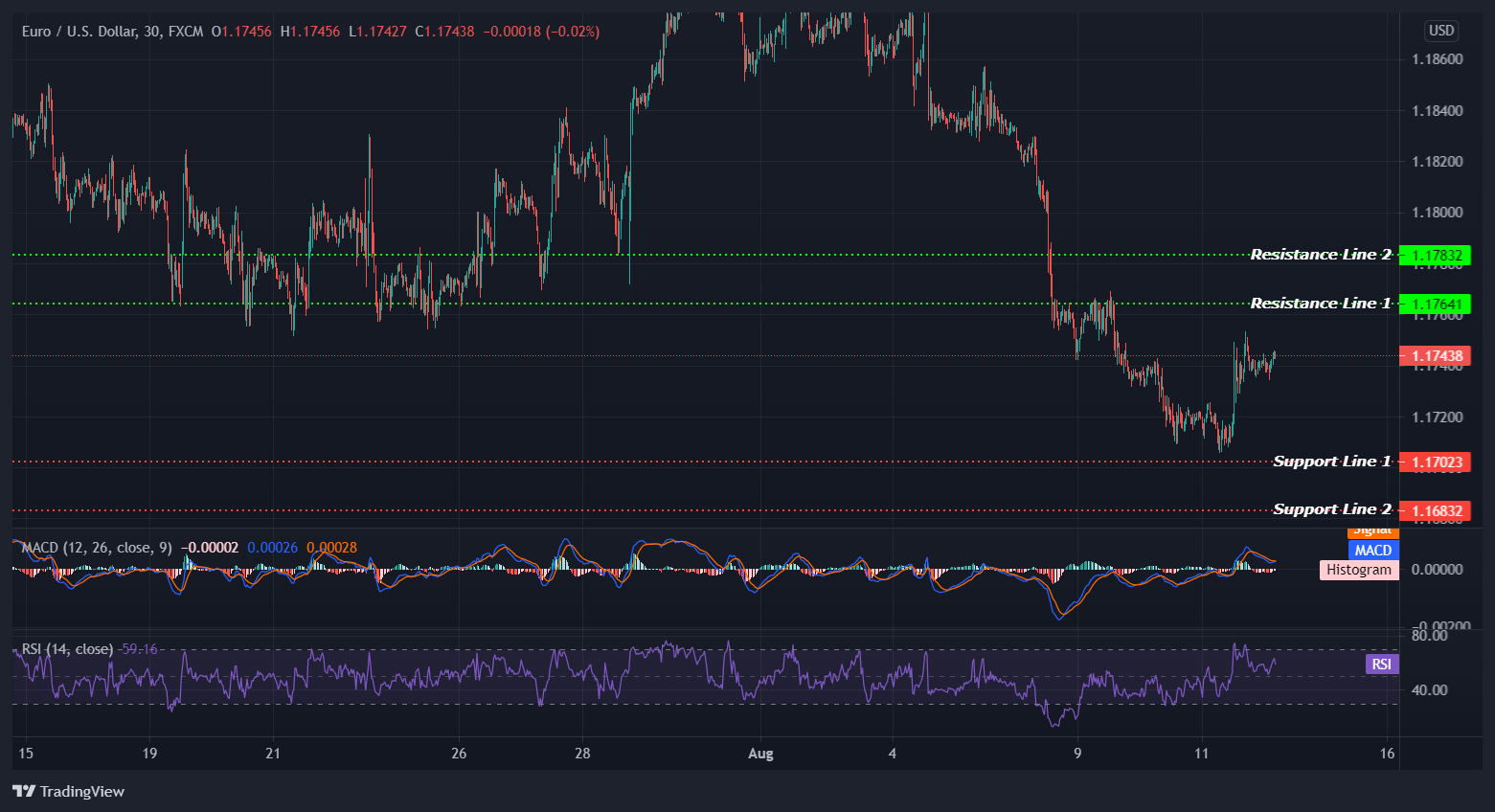Click the Resistance Line 2 text label
Image resolution: width=1495 pixels, height=812 pixels.
tap(1320, 255)
